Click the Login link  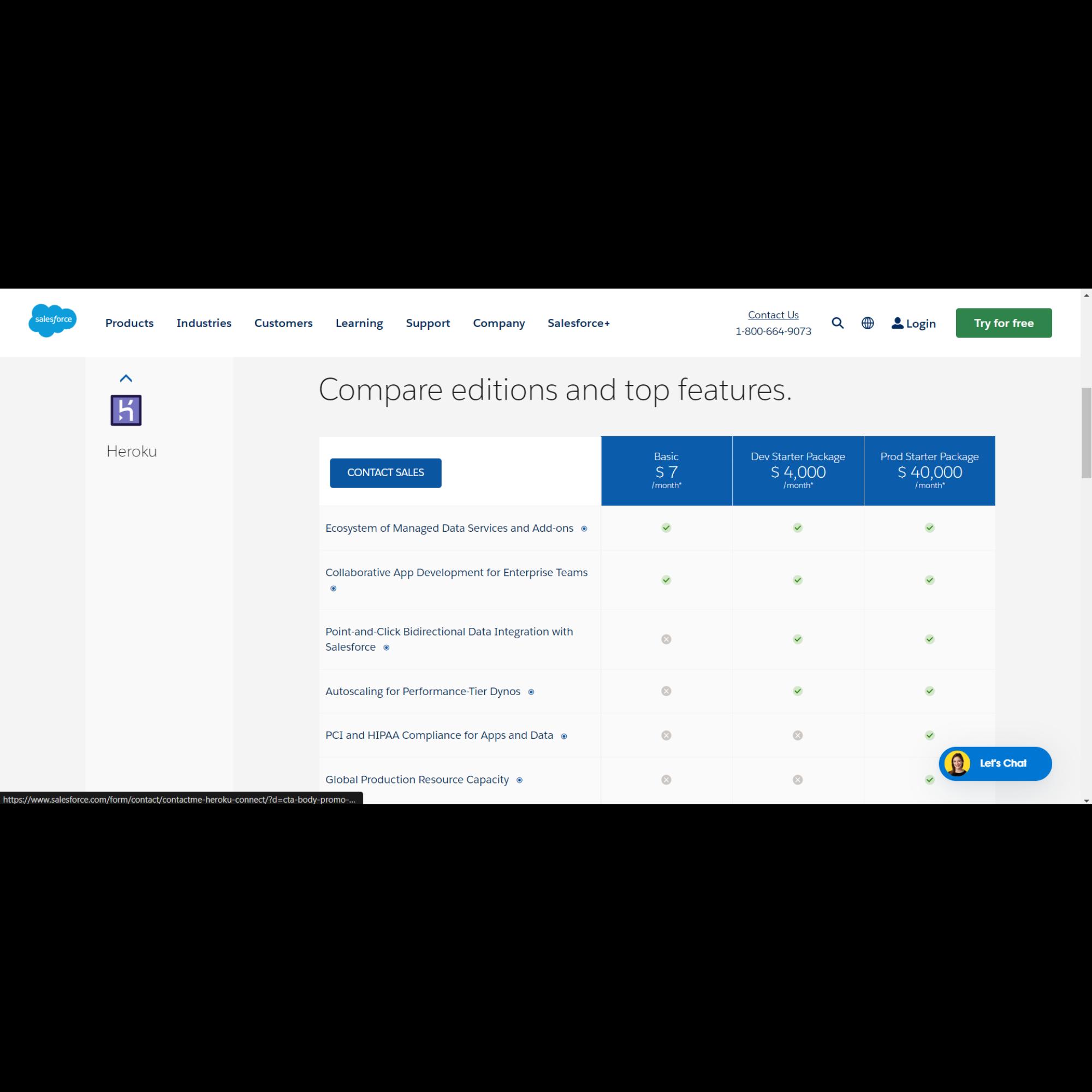913,323
